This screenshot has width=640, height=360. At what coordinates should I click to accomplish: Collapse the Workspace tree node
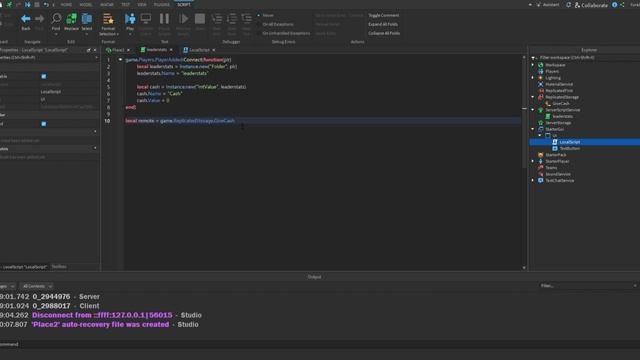[533, 65]
